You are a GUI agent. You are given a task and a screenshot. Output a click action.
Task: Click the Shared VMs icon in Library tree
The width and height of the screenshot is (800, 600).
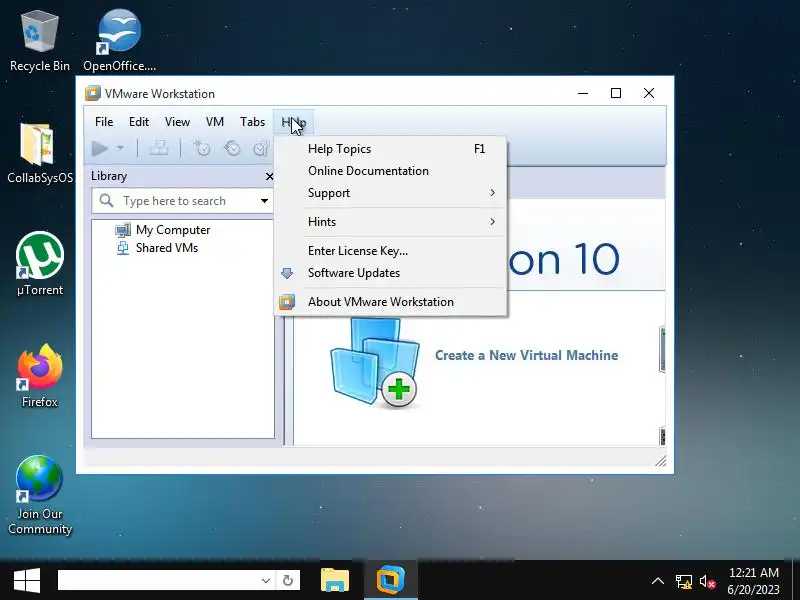pyautogui.click(x=122, y=248)
